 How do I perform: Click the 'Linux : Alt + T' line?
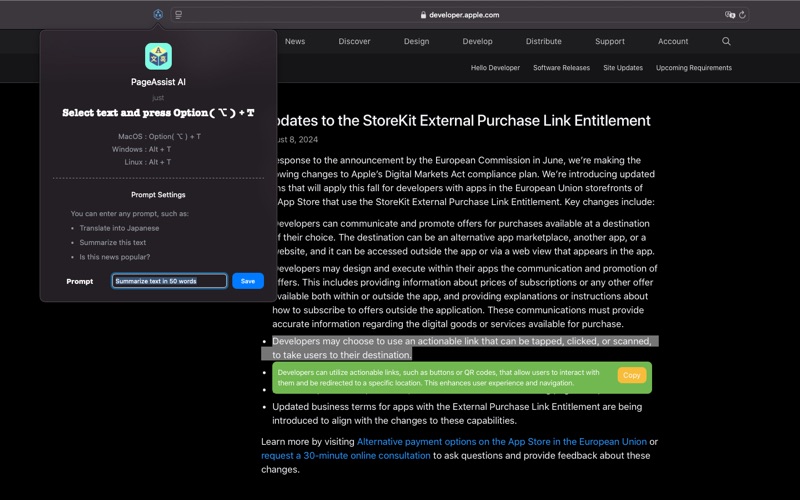pyautogui.click(x=148, y=162)
